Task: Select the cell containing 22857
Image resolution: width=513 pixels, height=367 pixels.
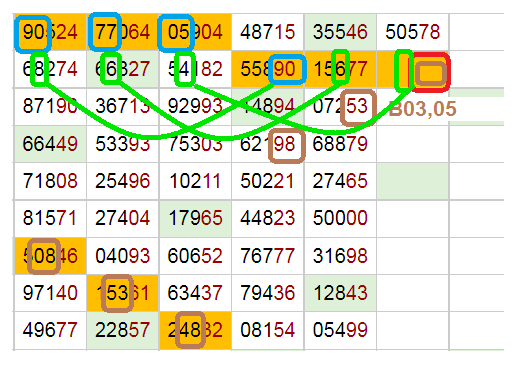Action: coord(123,330)
